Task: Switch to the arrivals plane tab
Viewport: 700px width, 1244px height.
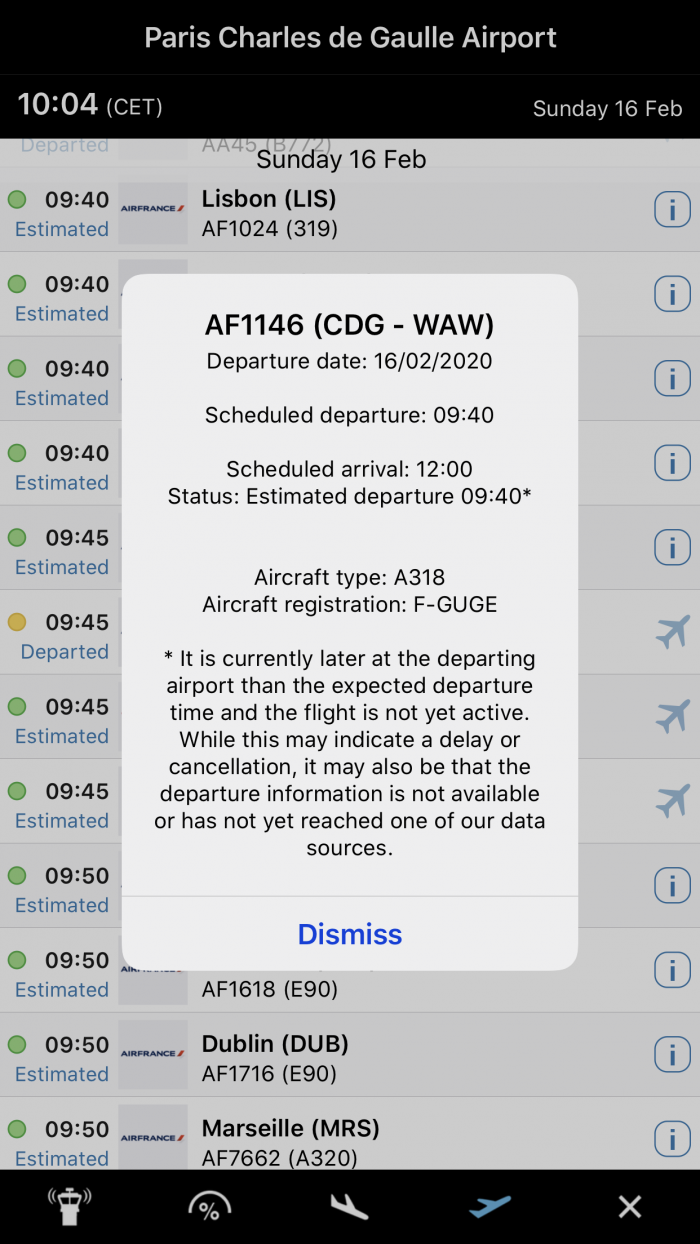Action: click(x=349, y=1207)
